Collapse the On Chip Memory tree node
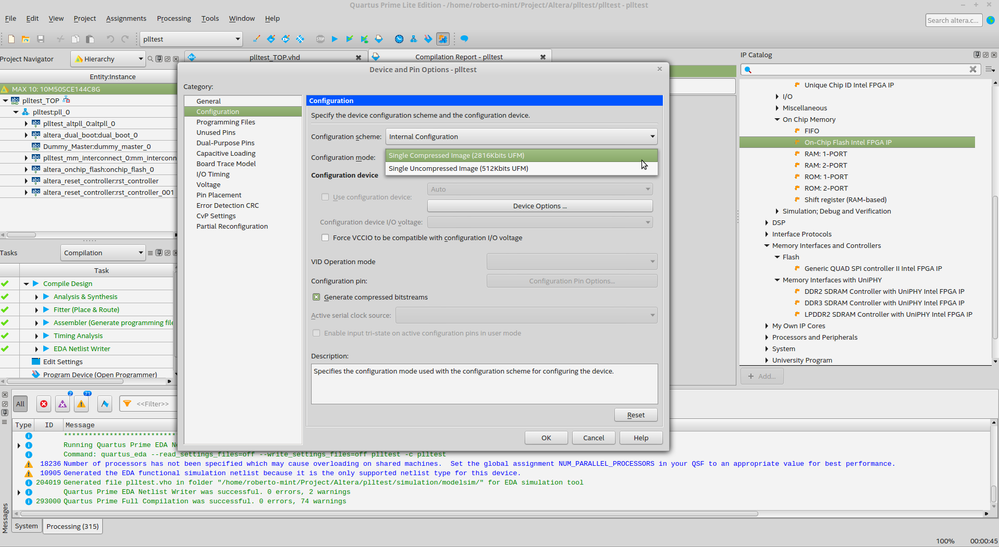Screen dimensions: 999x547 coord(778,119)
